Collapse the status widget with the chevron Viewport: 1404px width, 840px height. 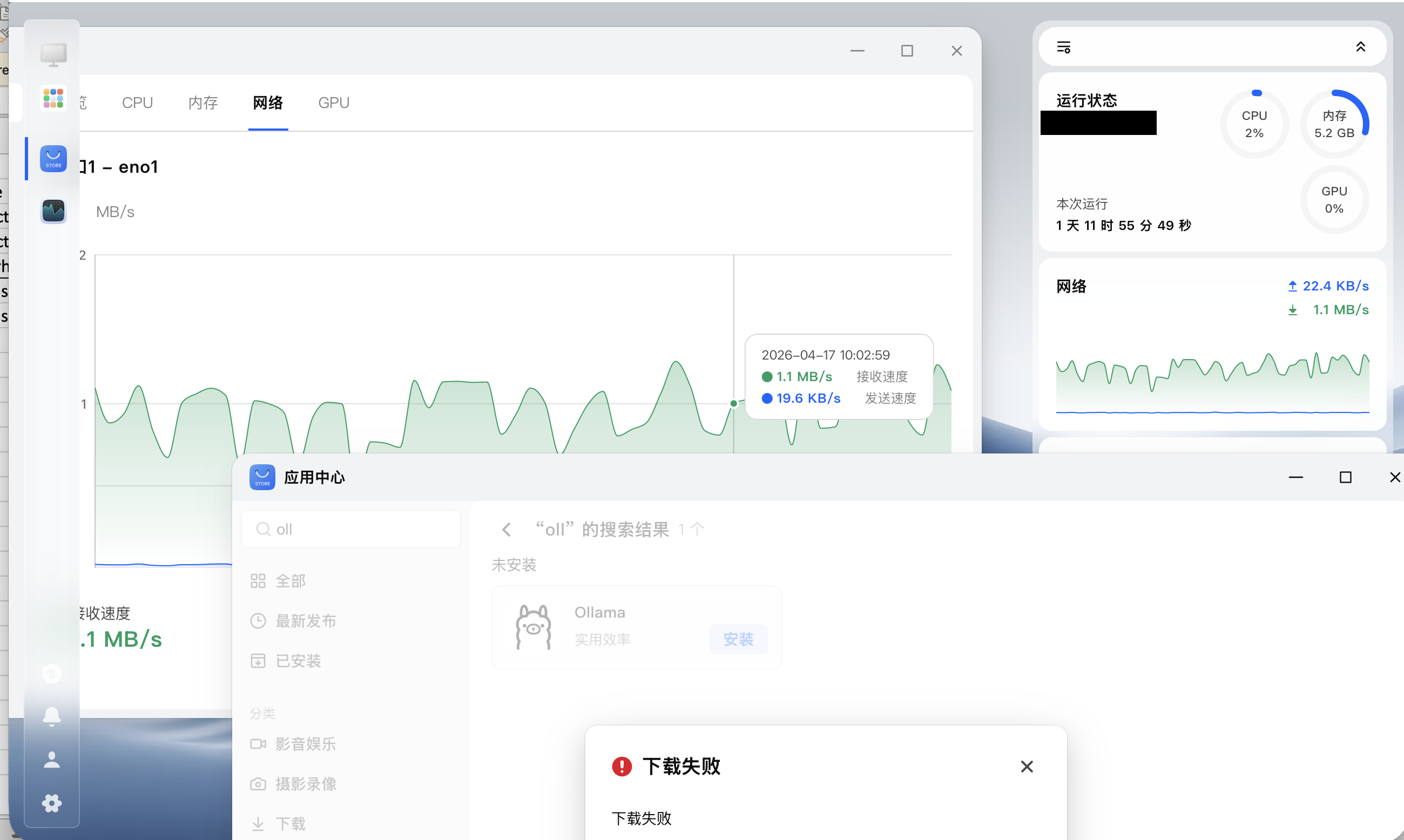[x=1360, y=46]
